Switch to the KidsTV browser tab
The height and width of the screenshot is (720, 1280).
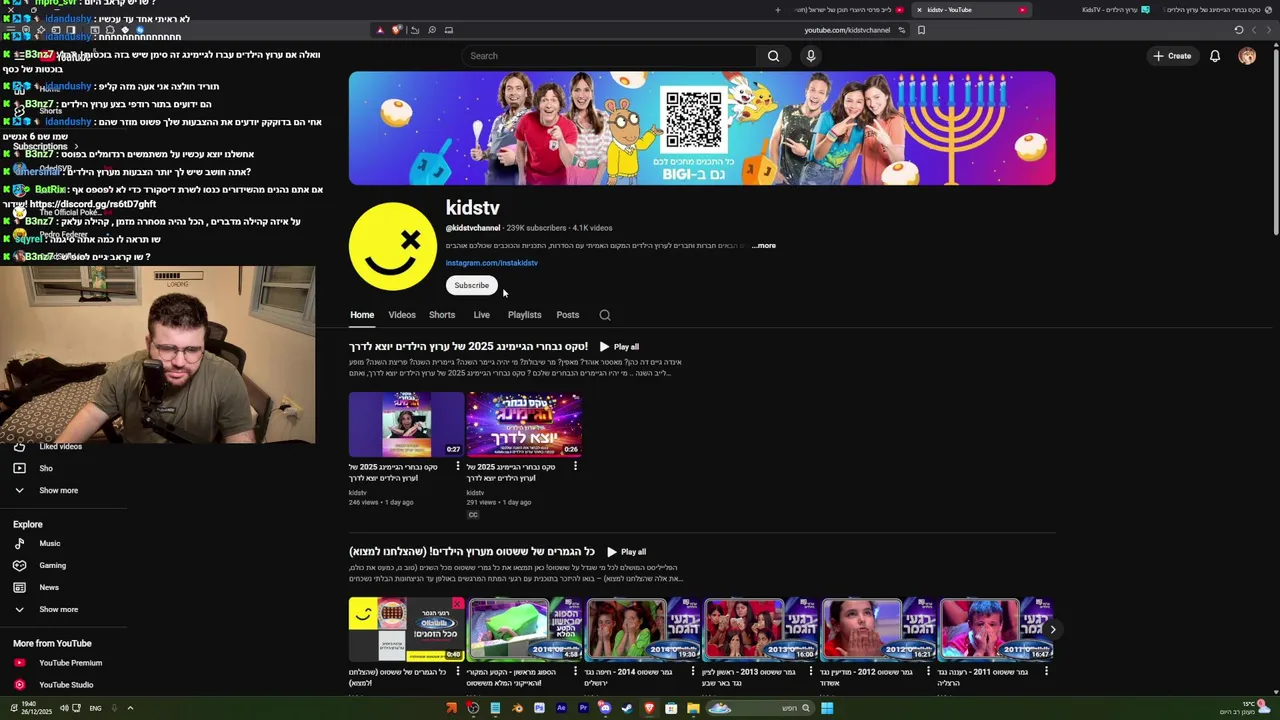tap(1115, 10)
